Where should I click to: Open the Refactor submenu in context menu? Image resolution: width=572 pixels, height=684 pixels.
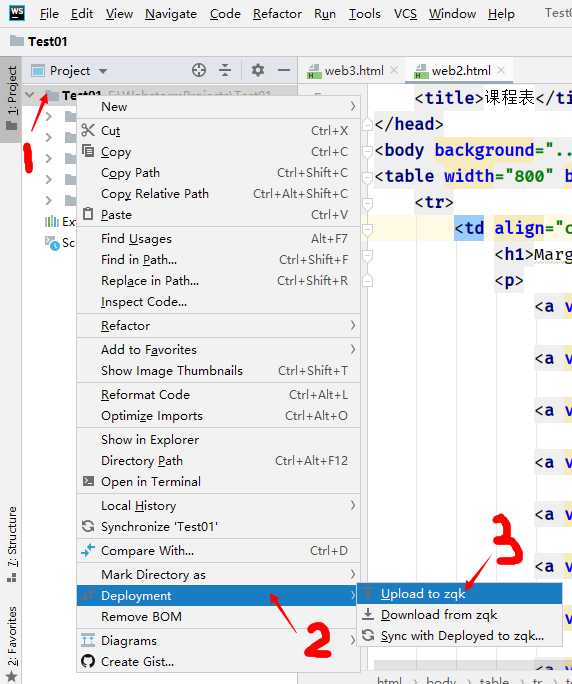tap(218, 325)
